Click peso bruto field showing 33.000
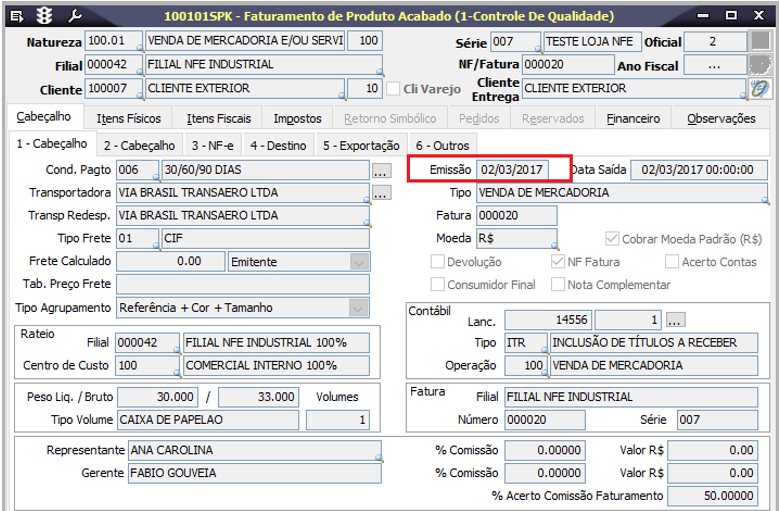The image size is (780, 511). pyautogui.click(x=259, y=397)
